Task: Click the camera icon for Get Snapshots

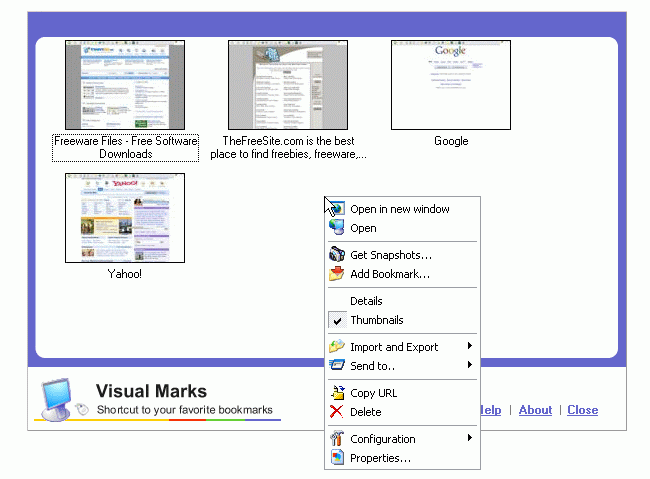Action: 337,254
